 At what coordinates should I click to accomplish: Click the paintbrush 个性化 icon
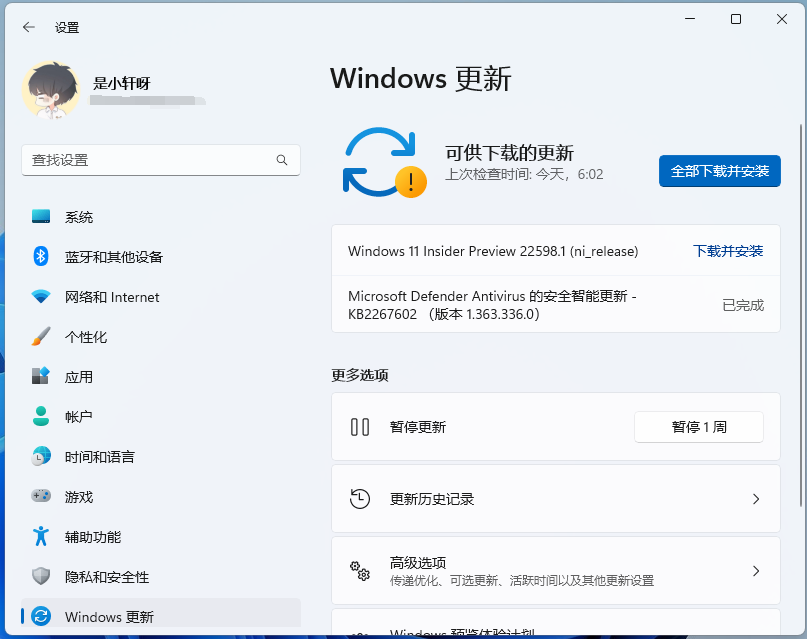[41, 336]
